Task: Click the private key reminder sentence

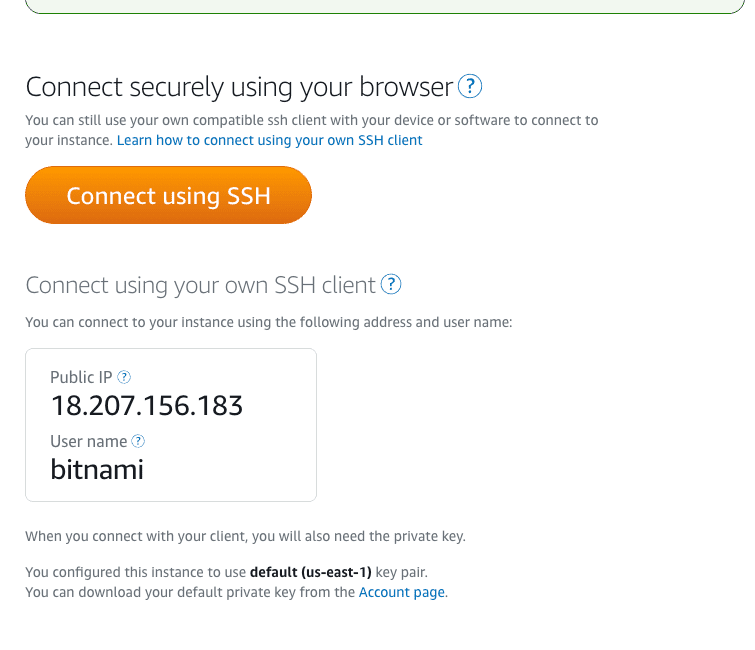Action: click(x=246, y=536)
